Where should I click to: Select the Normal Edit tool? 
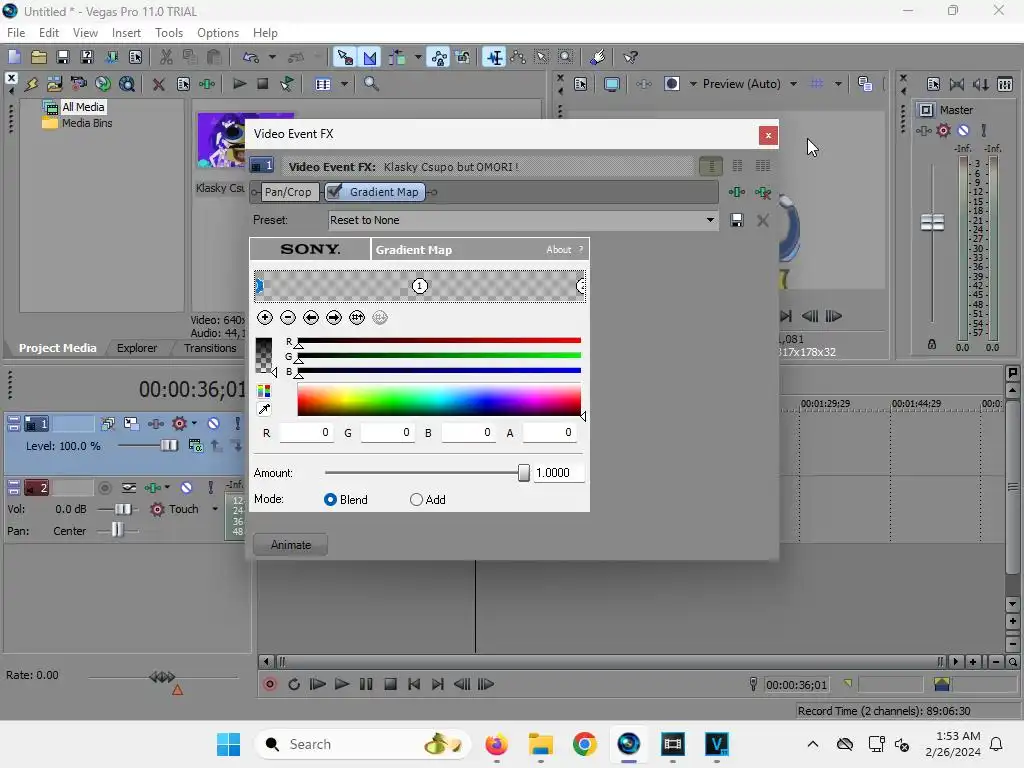(x=494, y=57)
